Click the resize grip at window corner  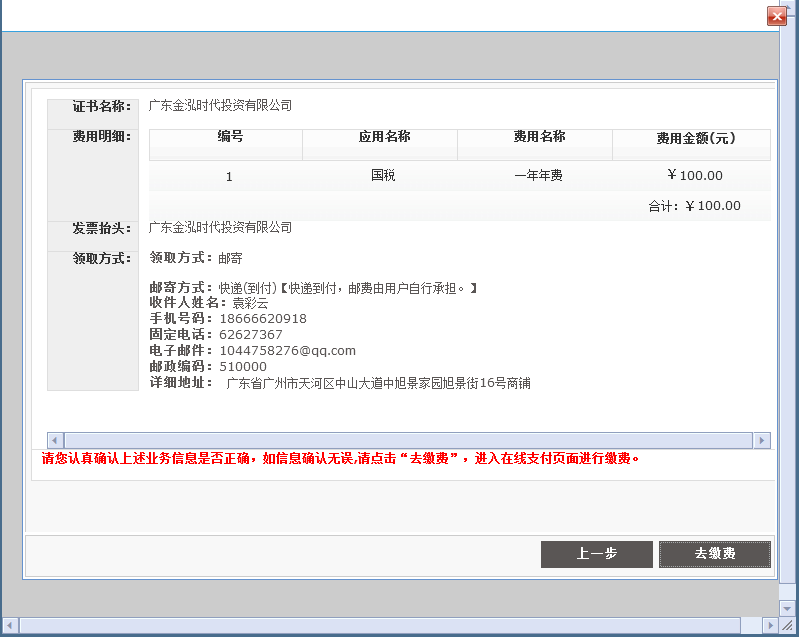(x=787, y=625)
